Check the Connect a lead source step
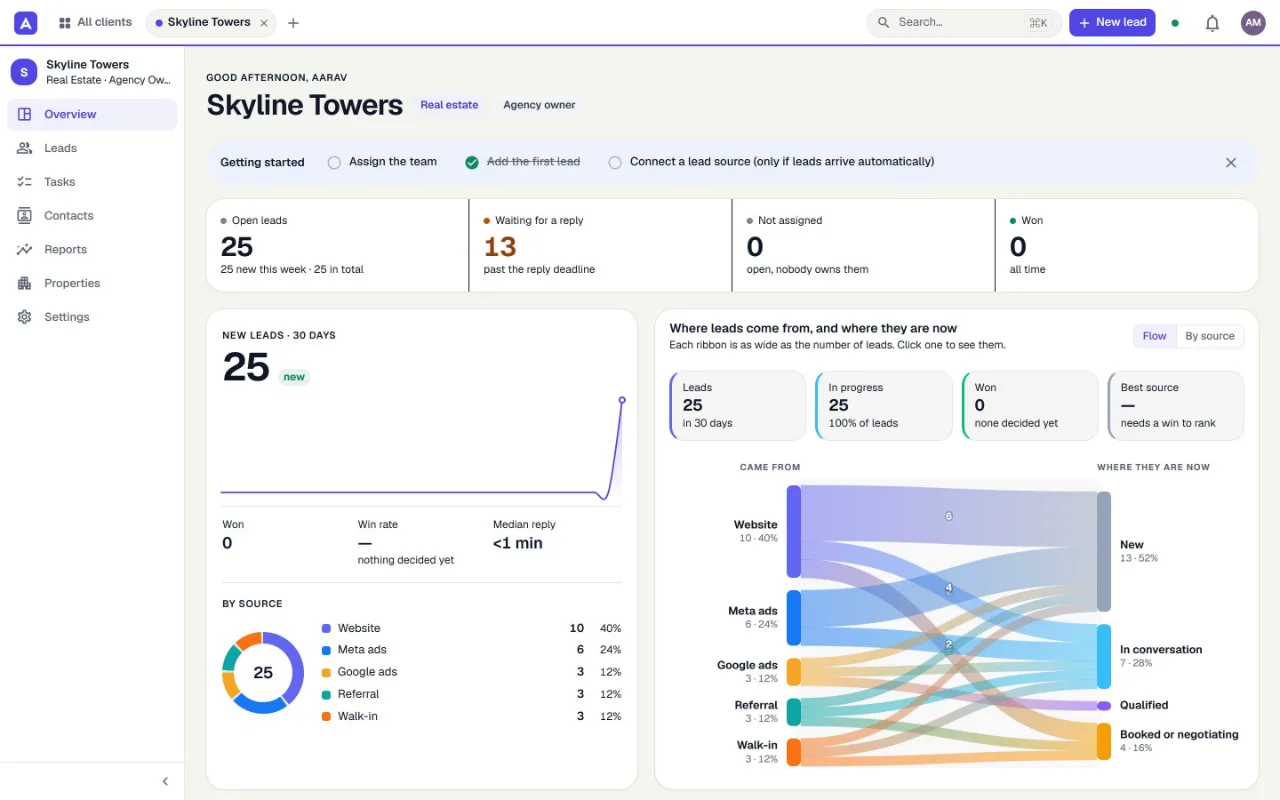This screenshot has width=1280, height=800. [x=615, y=162]
